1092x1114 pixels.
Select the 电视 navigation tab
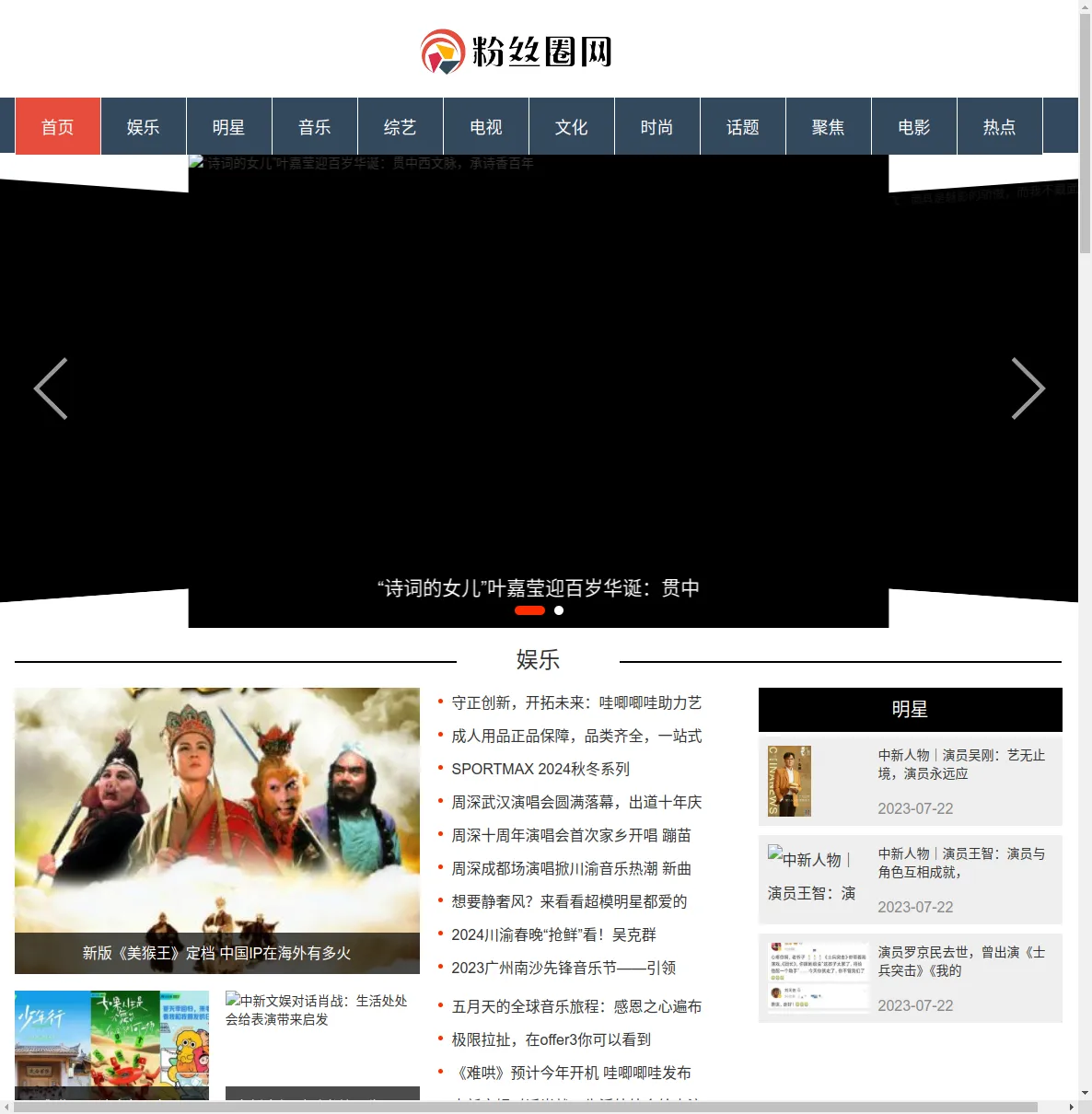click(486, 127)
